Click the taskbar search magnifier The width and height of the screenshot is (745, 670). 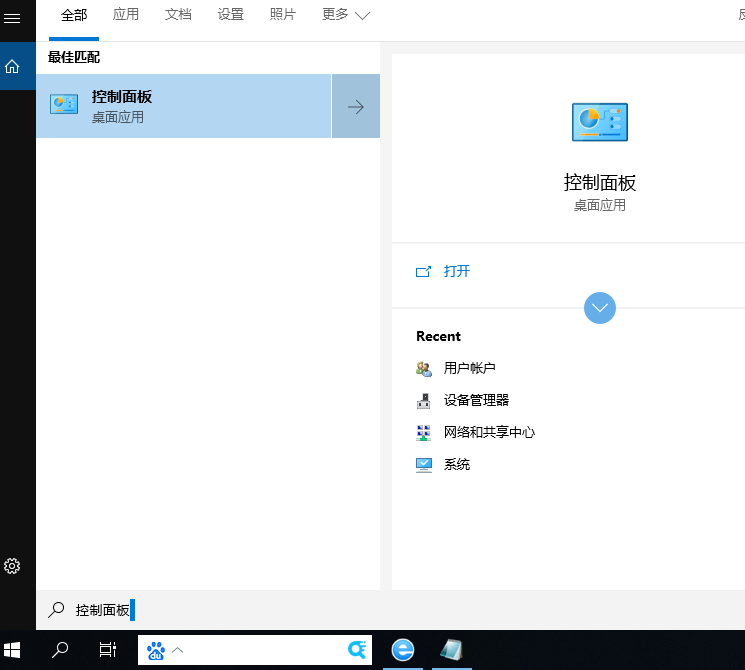tap(60, 650)
